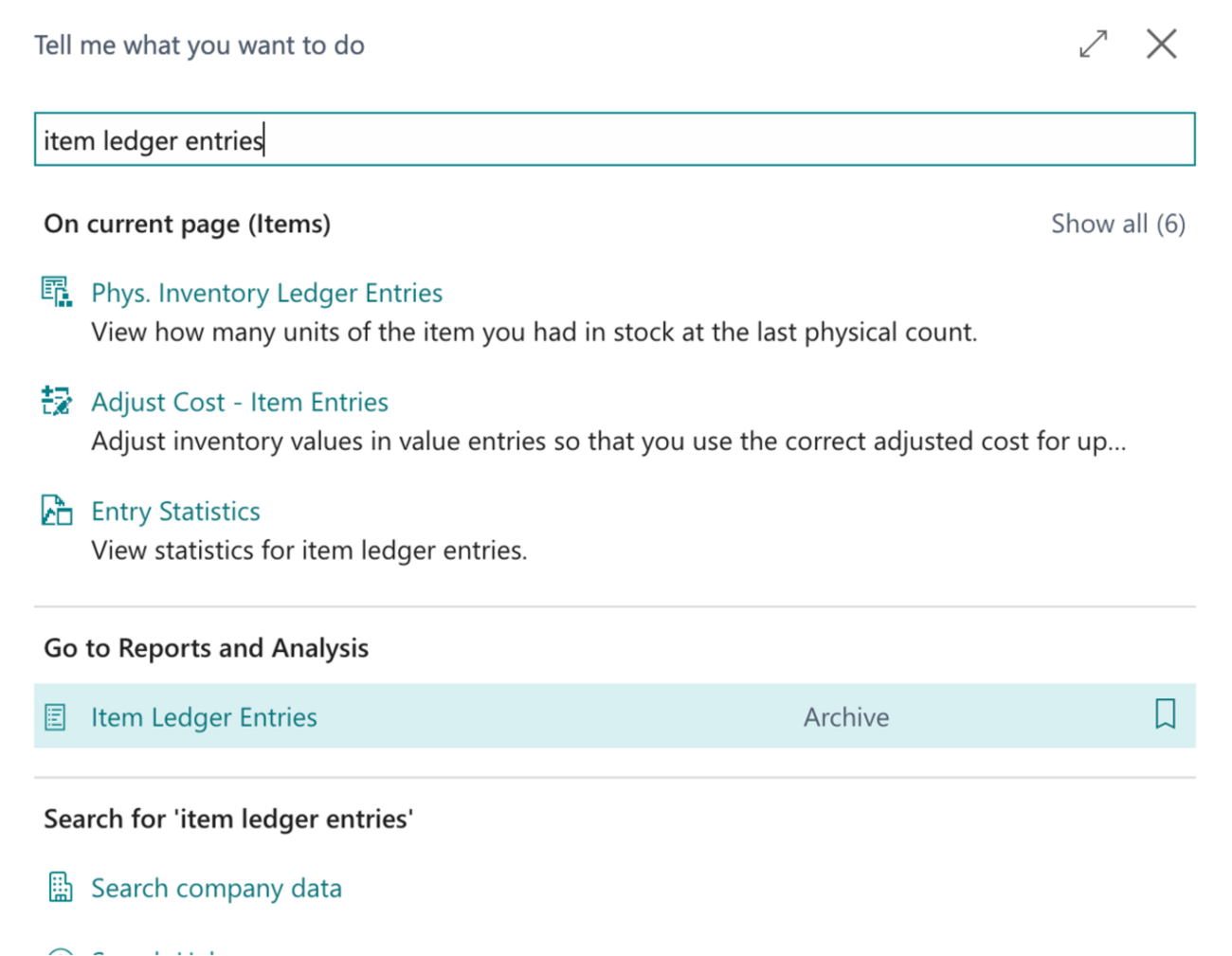
Task: Click the Go to Reports and Analysis heading
Action: click(x=206, y=648)
